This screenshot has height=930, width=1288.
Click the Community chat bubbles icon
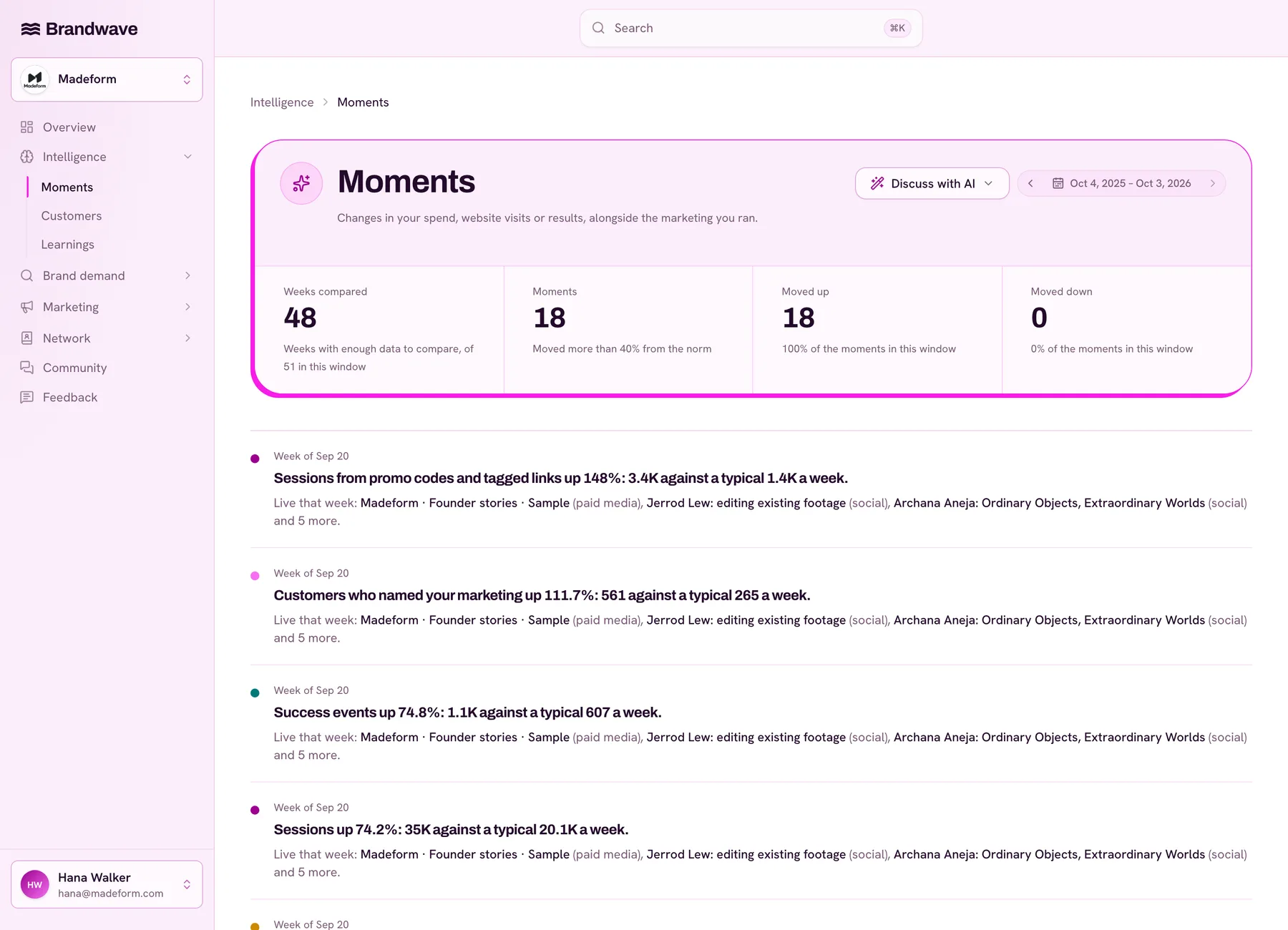(27, 368)
